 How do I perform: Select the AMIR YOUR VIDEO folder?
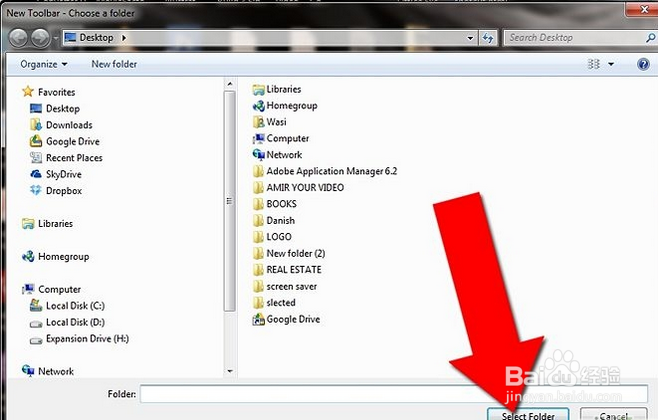tap(298, 188)
